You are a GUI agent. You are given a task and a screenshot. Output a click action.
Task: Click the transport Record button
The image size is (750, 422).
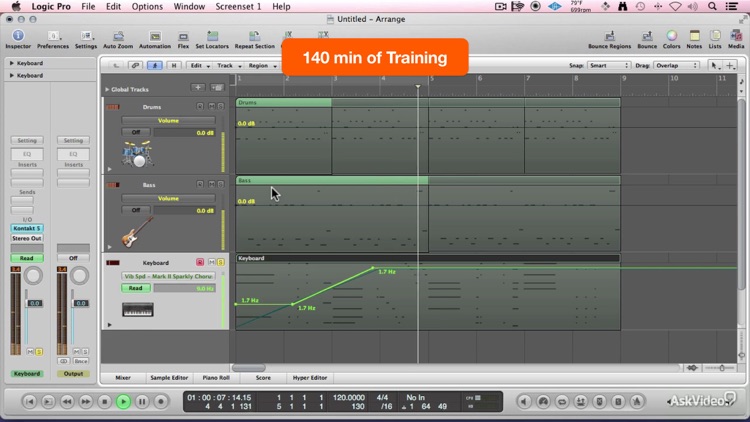161,401
